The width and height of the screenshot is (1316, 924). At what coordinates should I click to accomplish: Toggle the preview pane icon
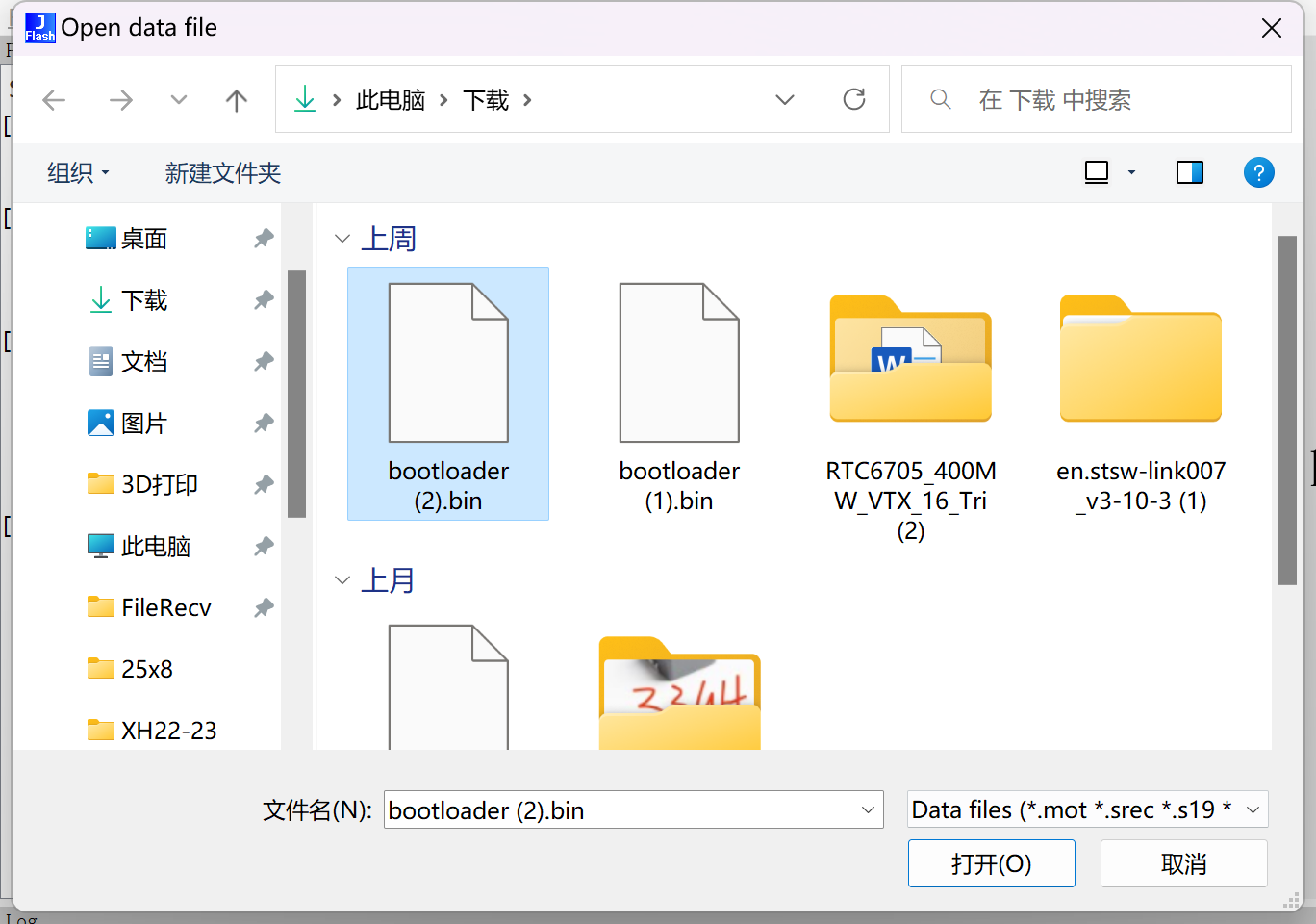(x=1190, y=172)
